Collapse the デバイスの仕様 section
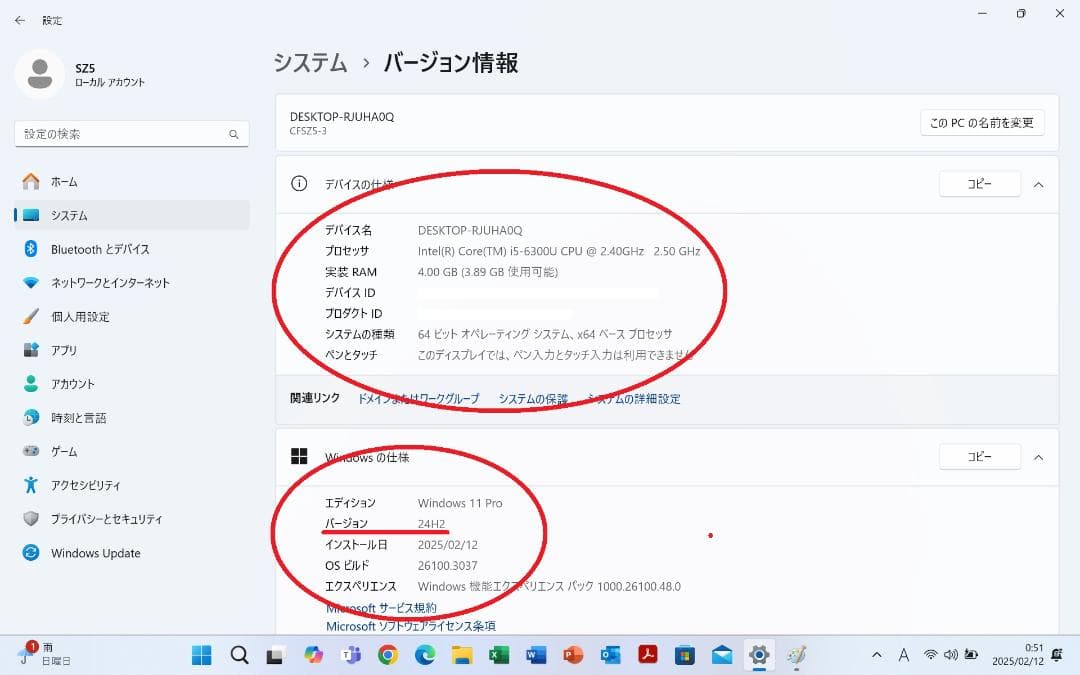This screenshot has width=1080, height=675. click(1038, 184)
